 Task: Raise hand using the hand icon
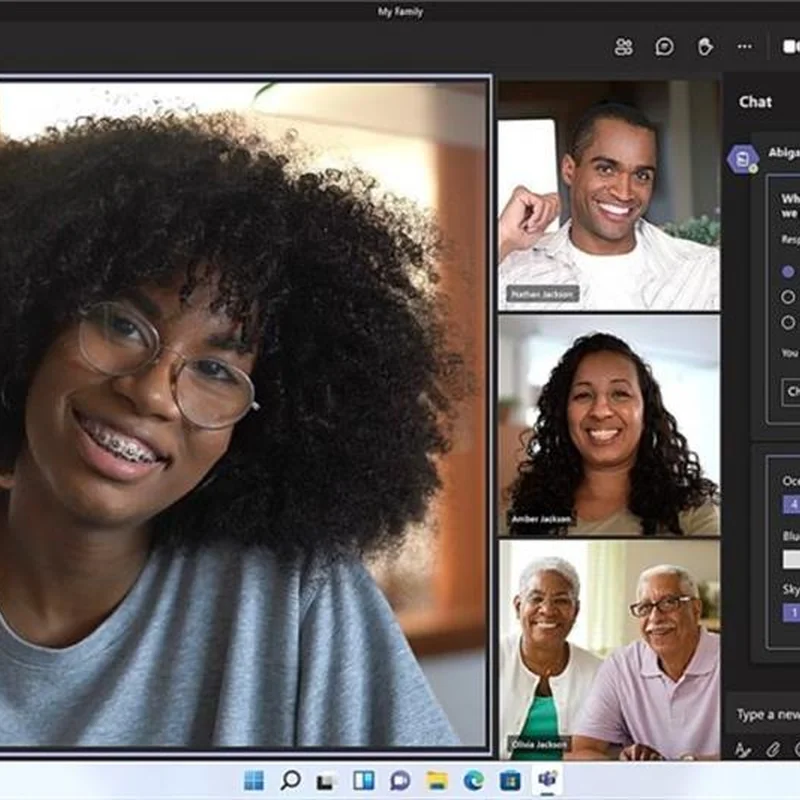click(704, 47)
